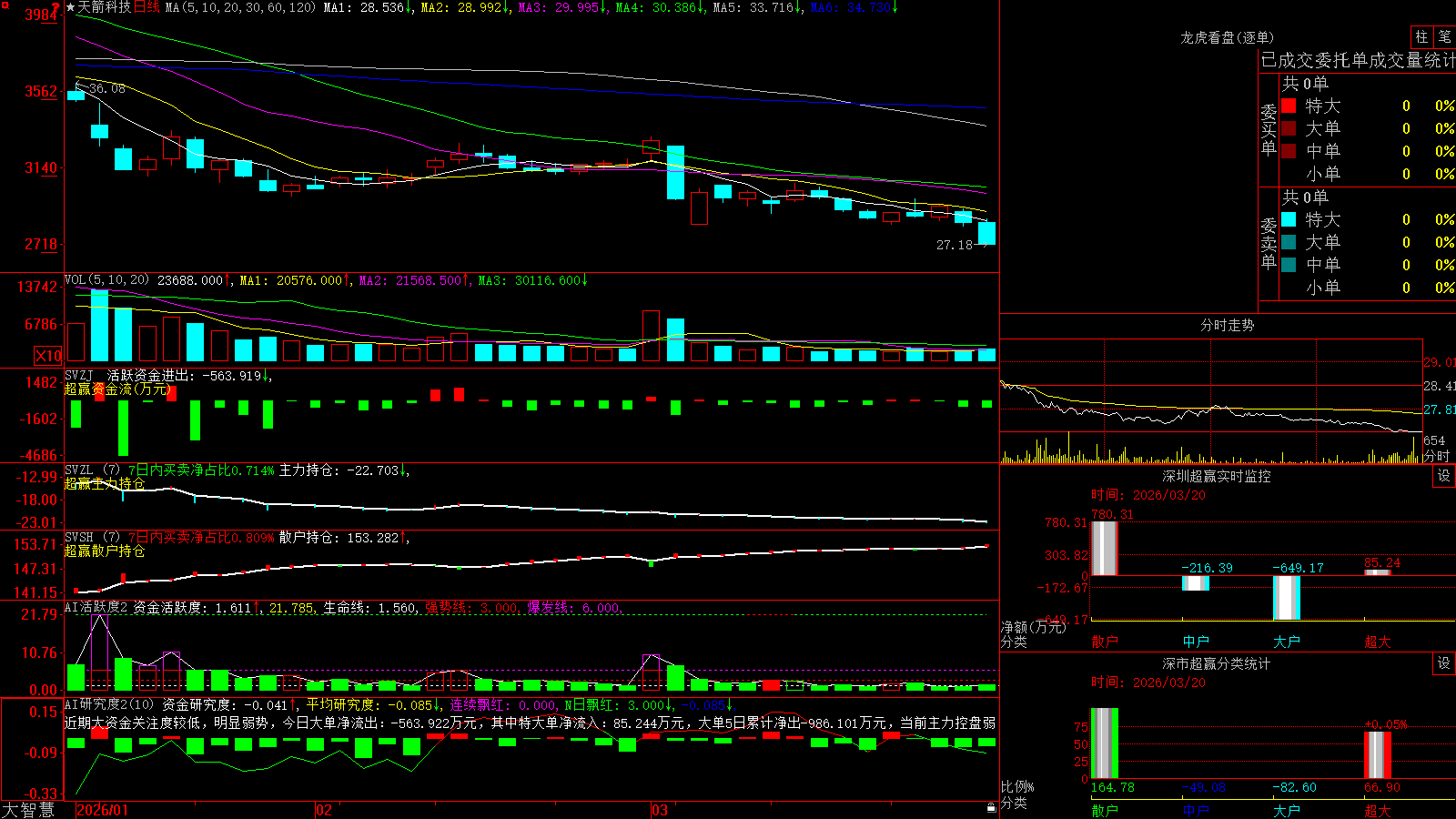Click the 中户 -216.39 bar
Screen dimensions: 1456x819
(1196, 583)
